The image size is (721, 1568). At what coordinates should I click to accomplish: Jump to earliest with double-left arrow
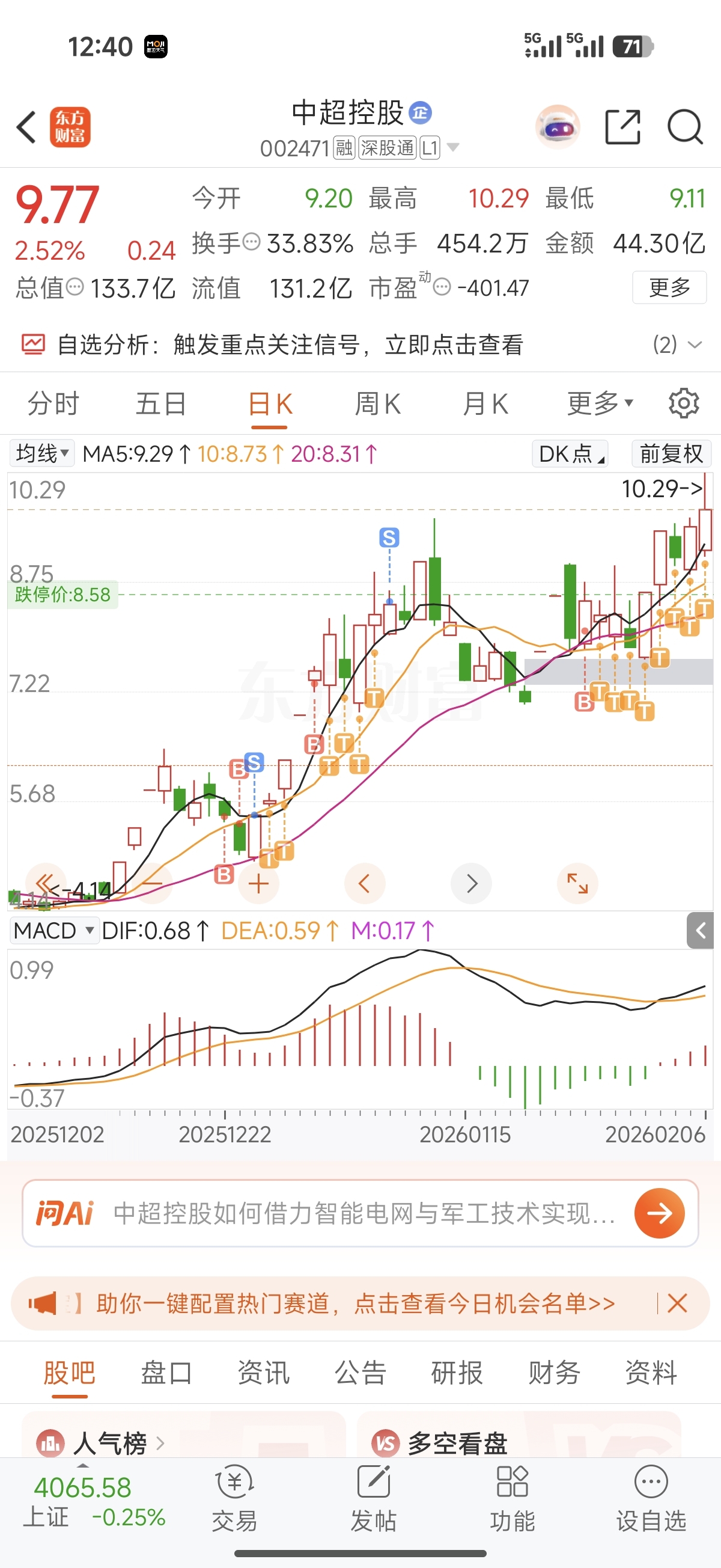click(x=46, y=883)
